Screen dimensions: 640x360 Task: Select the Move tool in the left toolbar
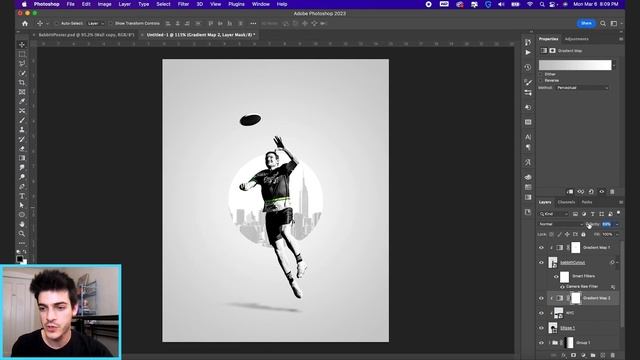click(x=22, y=44)
